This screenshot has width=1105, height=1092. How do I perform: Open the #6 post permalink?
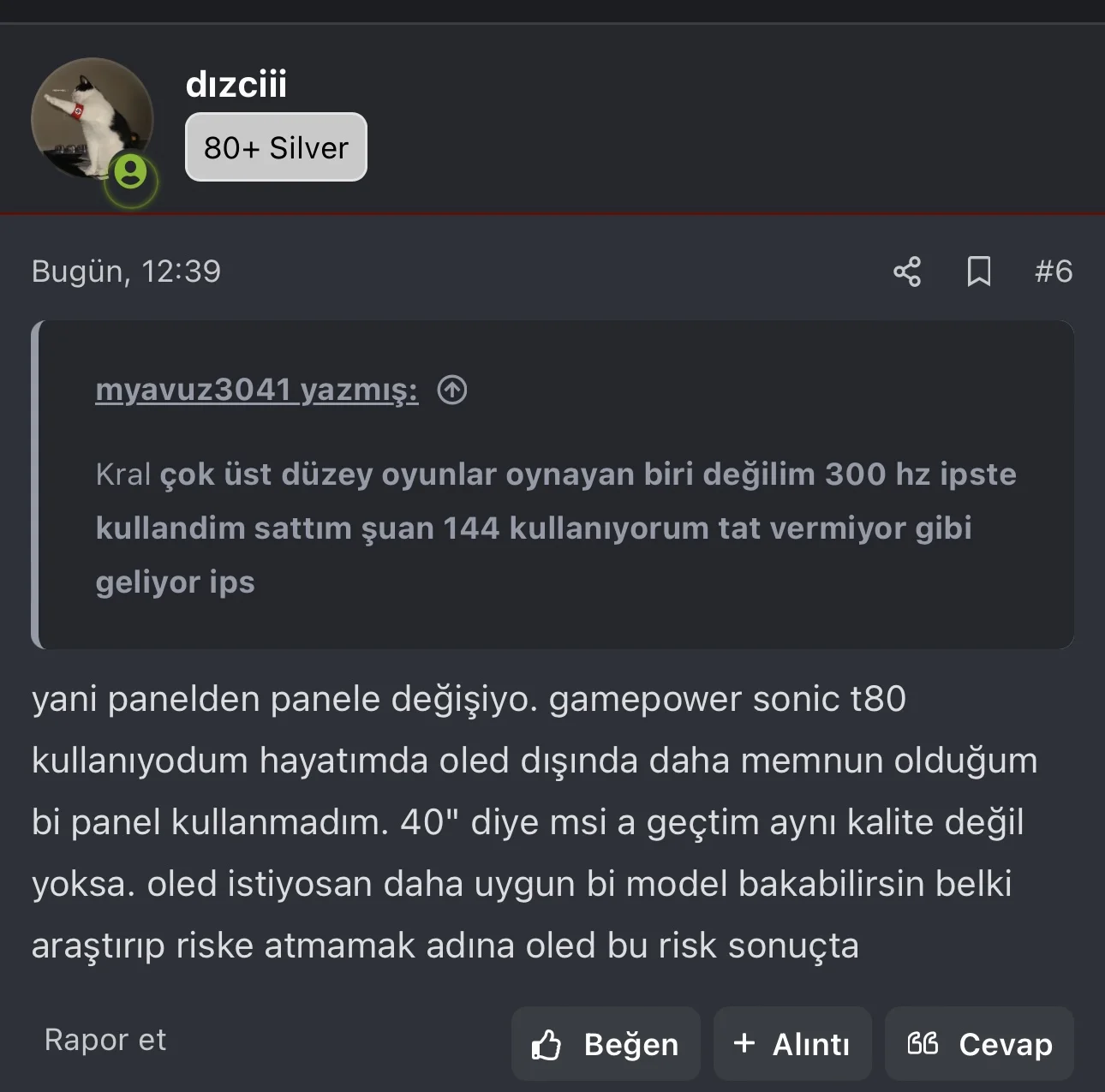coord(1054,272)
